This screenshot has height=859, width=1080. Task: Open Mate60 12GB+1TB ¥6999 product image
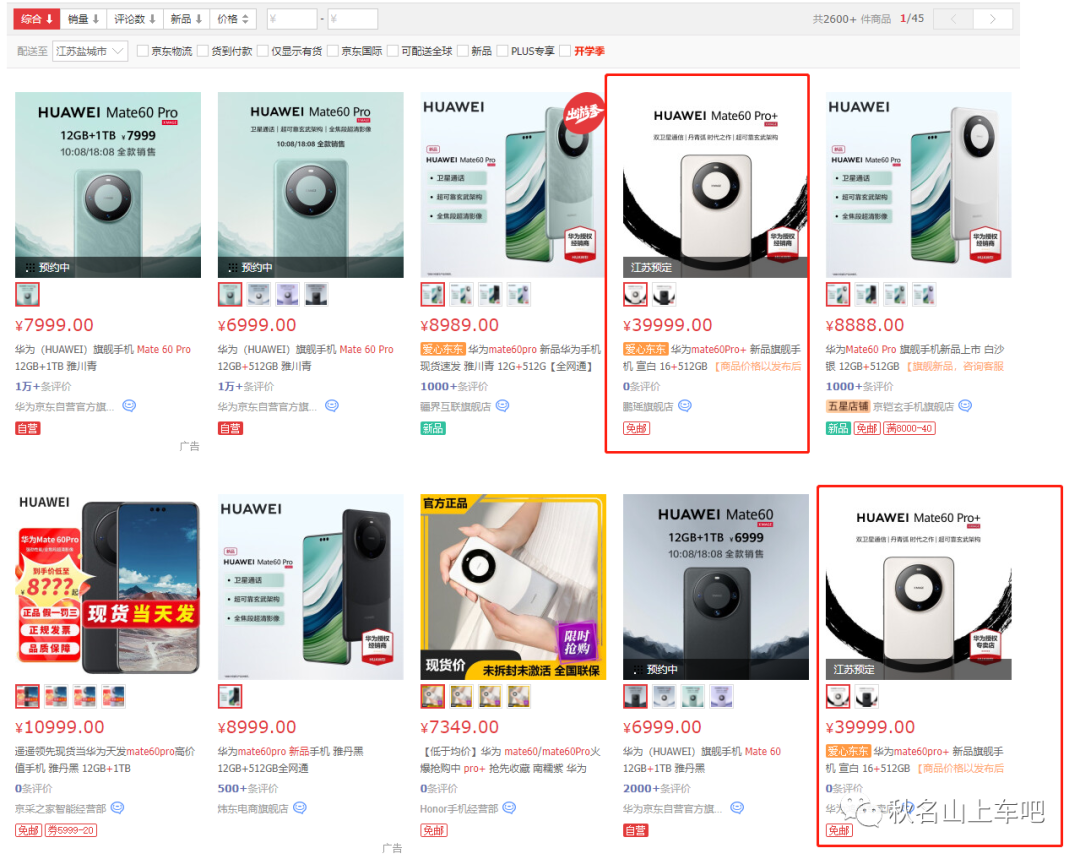point(716,587)
